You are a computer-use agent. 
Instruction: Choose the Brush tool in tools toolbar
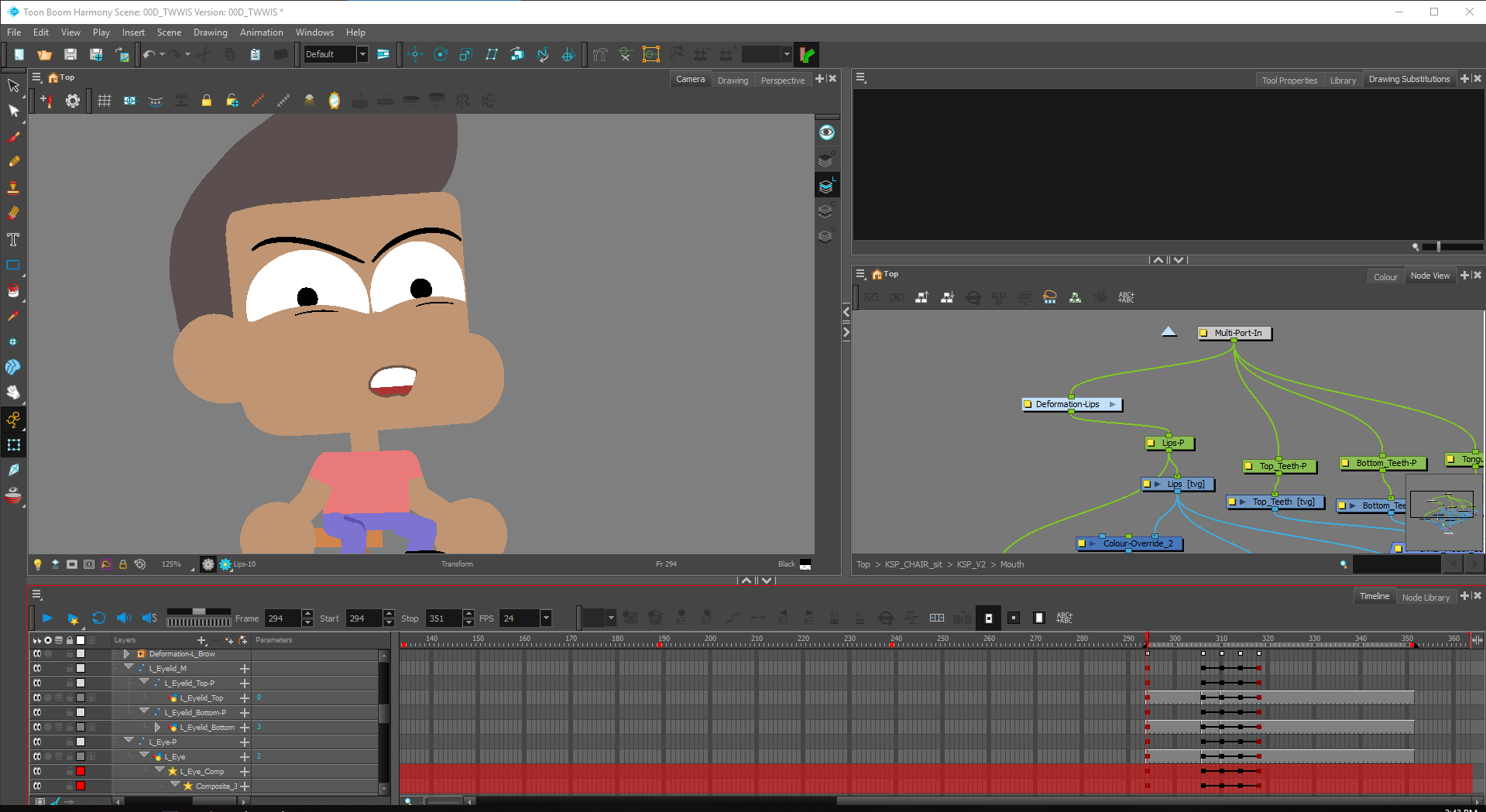tap(13, 137)
